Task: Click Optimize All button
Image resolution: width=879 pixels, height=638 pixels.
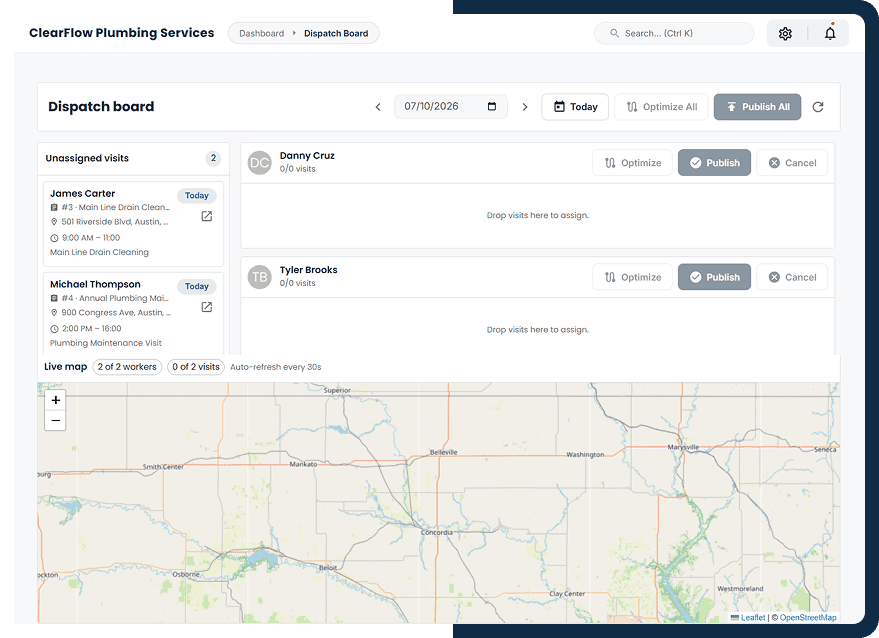Action: (661, 107)
